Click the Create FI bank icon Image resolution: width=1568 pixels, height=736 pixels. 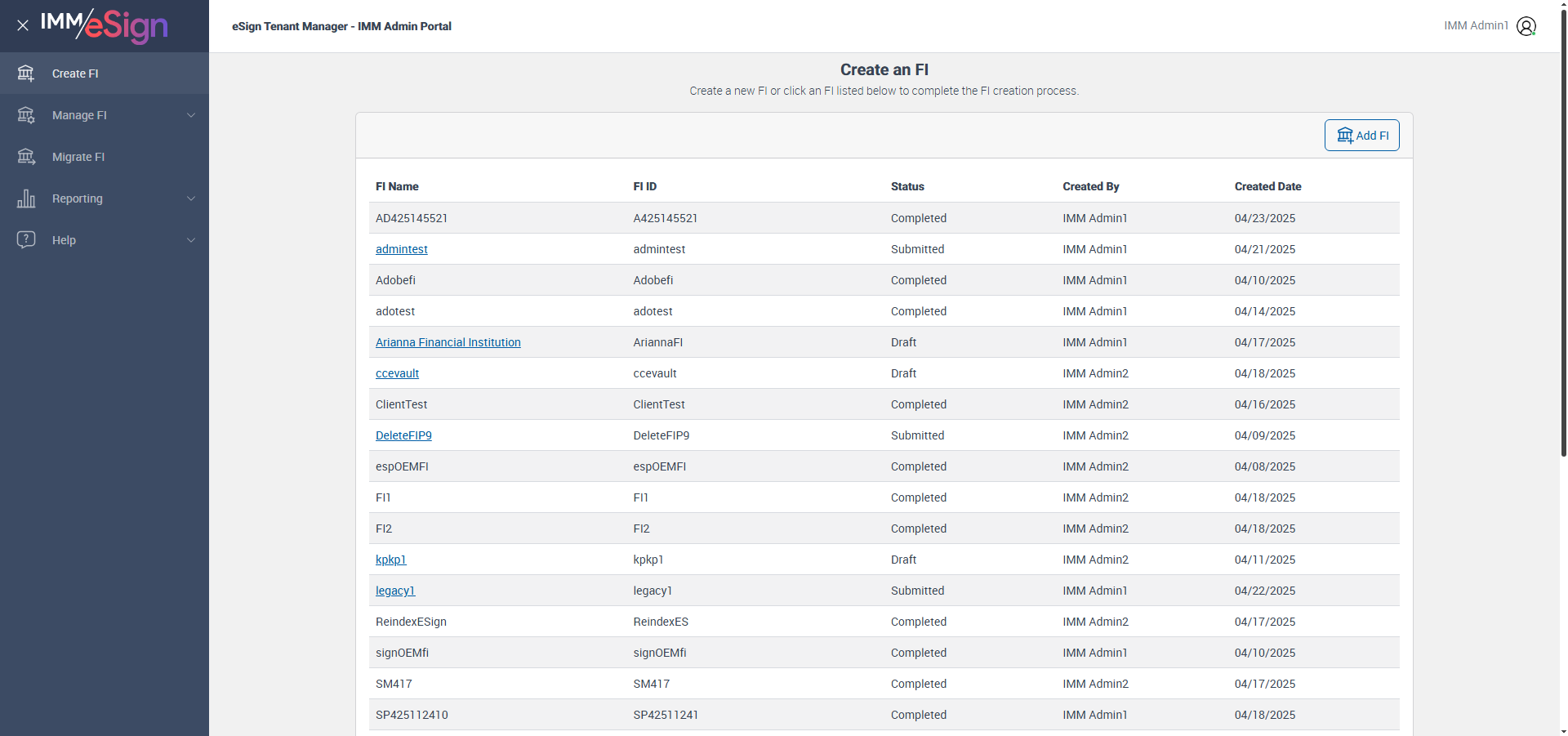coord(26,74)
